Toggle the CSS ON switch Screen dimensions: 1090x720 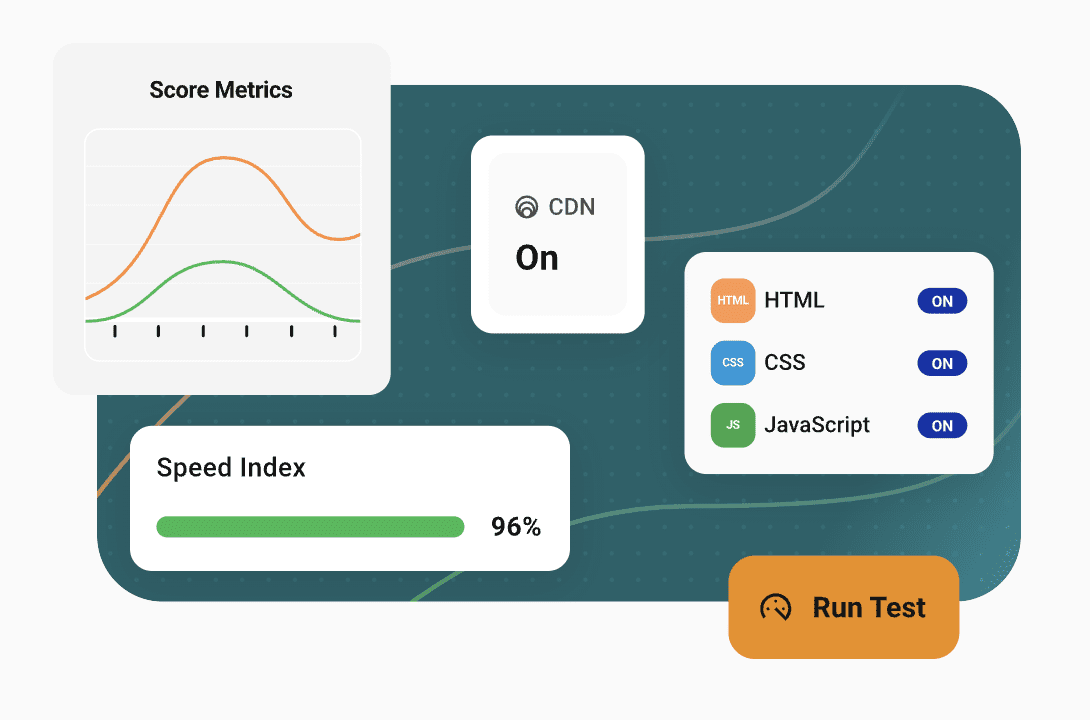point(942,363)
